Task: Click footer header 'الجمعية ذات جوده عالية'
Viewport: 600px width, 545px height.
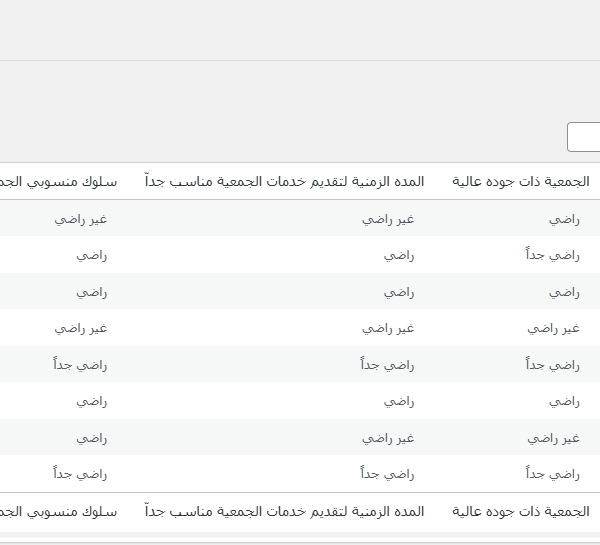Action: pyautogui.click(x=521, y=512)
